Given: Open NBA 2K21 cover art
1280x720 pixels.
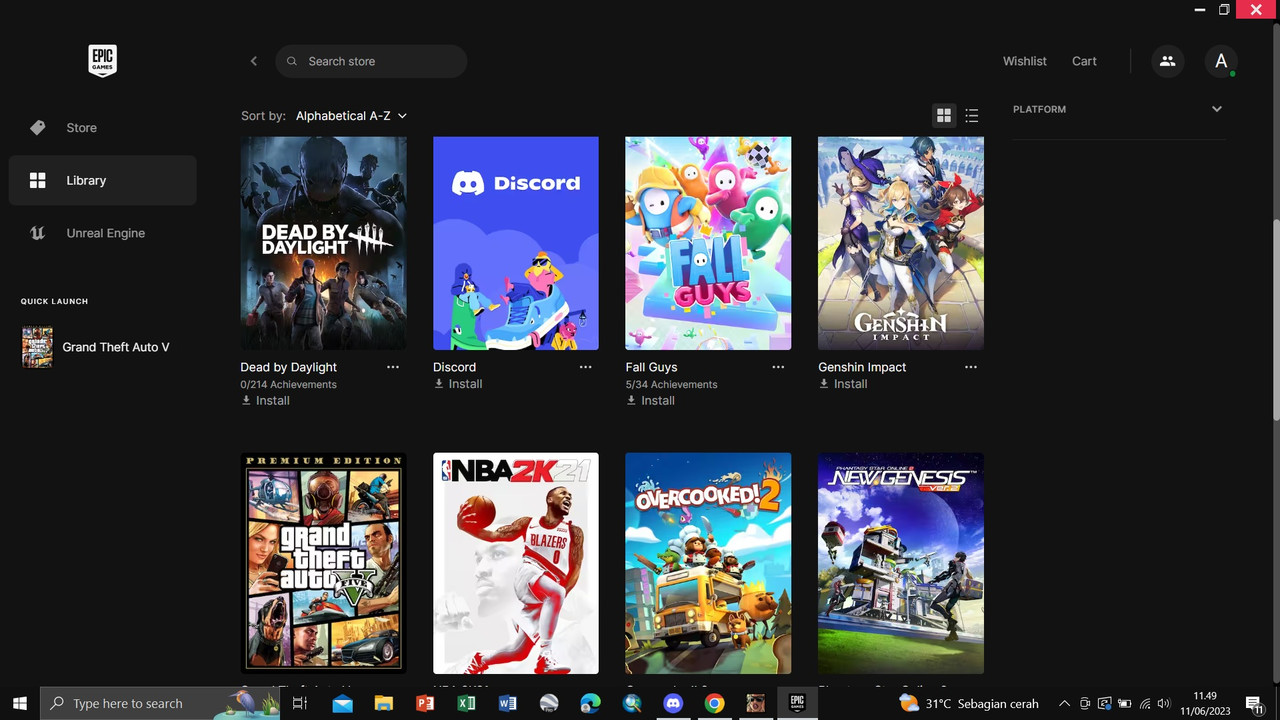Looking at the screenshot, I should click(x=516, y=563).
